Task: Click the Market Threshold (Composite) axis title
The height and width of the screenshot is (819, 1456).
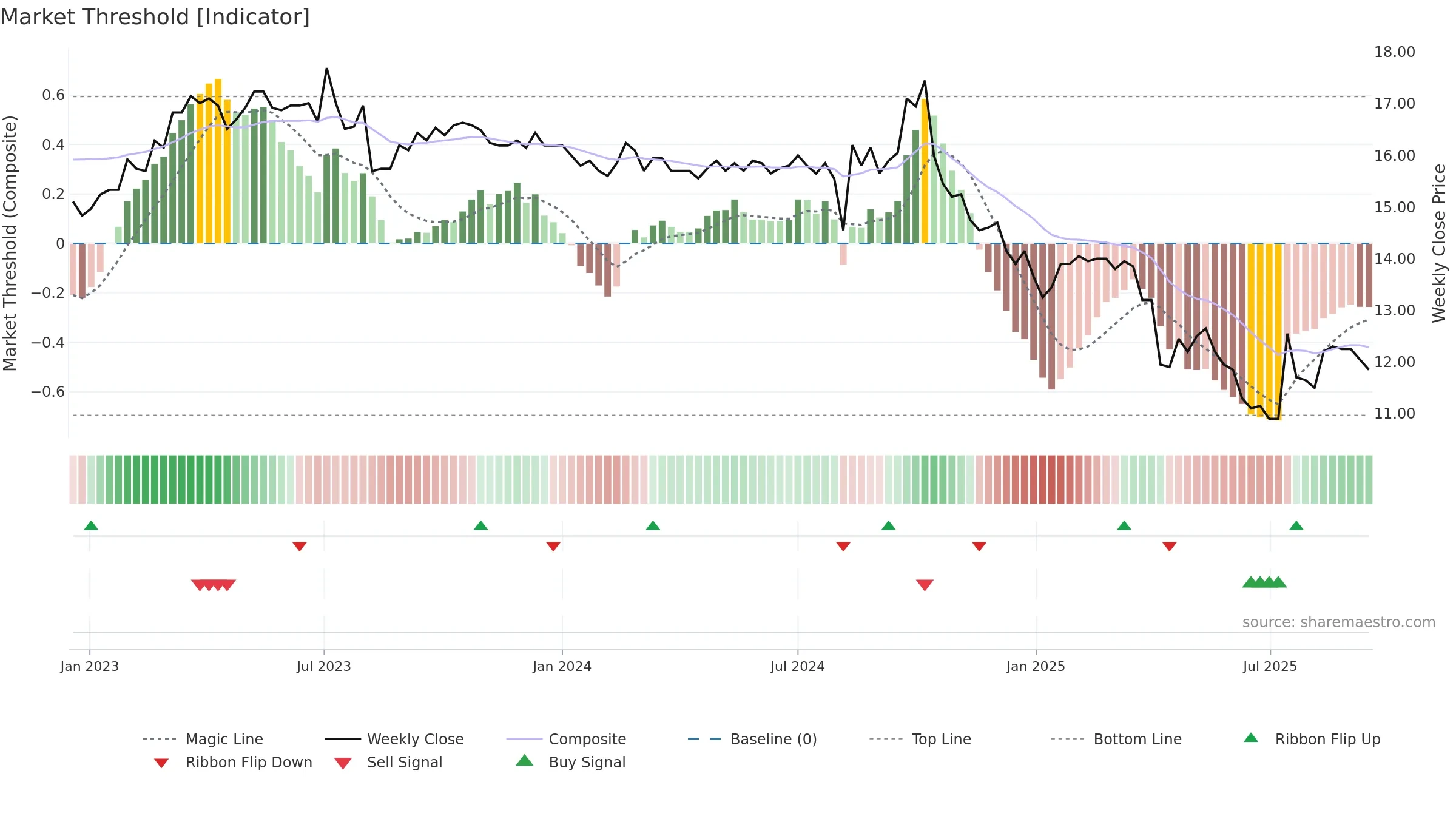Action: [x=10, y=243]
